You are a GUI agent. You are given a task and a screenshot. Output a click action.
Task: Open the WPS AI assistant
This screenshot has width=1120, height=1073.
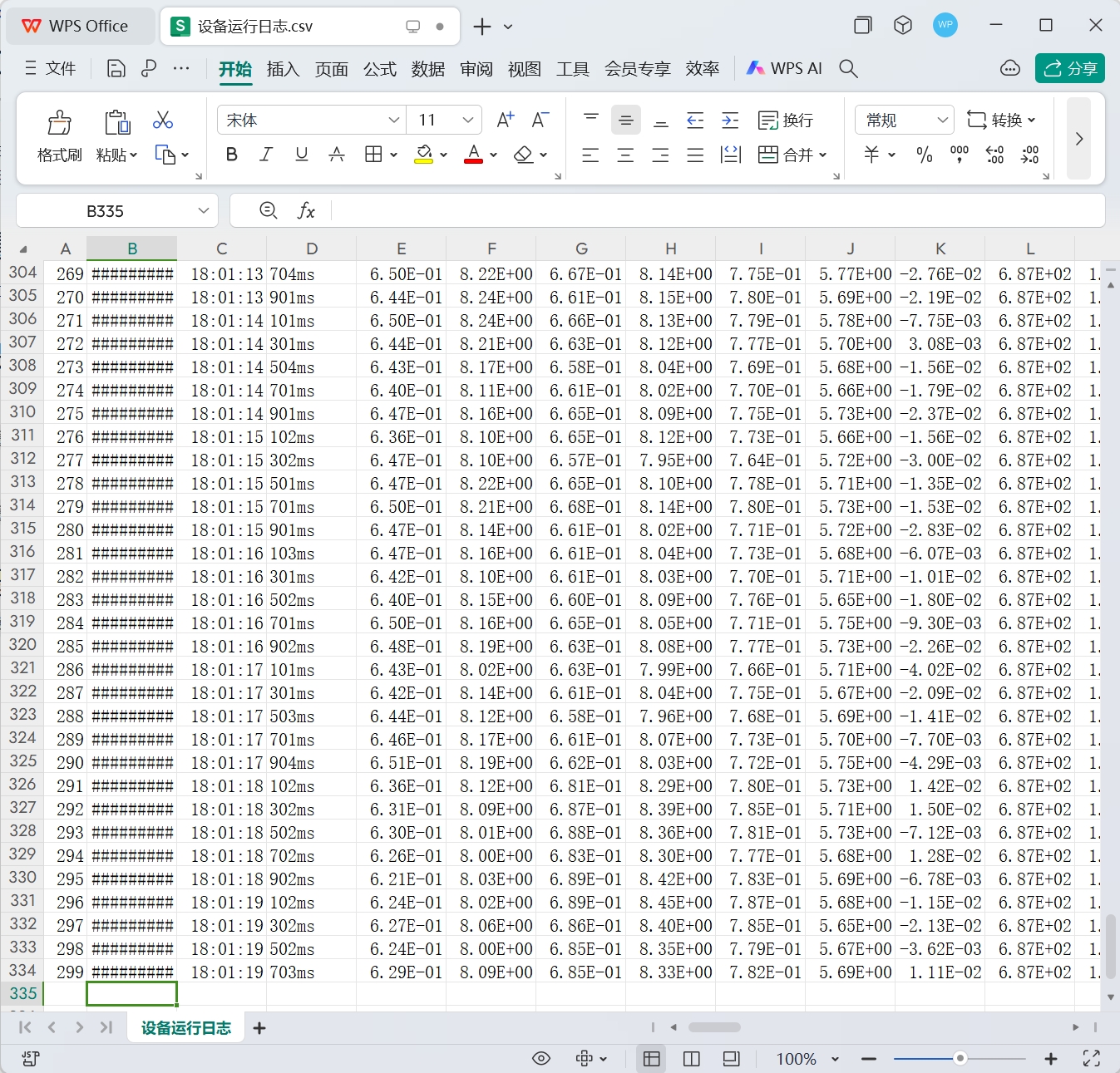(x=784, y=68)
